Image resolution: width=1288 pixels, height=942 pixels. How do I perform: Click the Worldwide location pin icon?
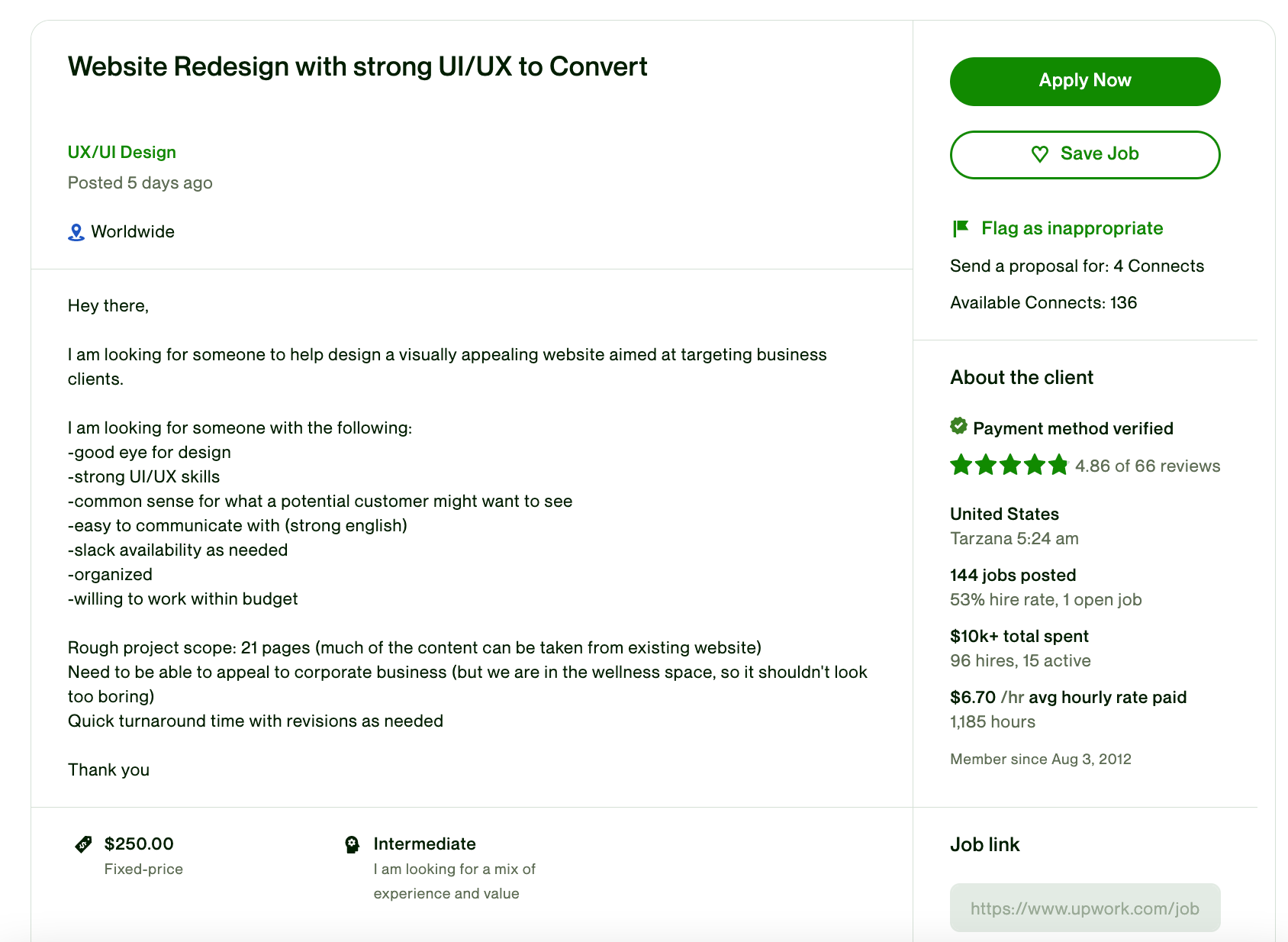[76, 232]
